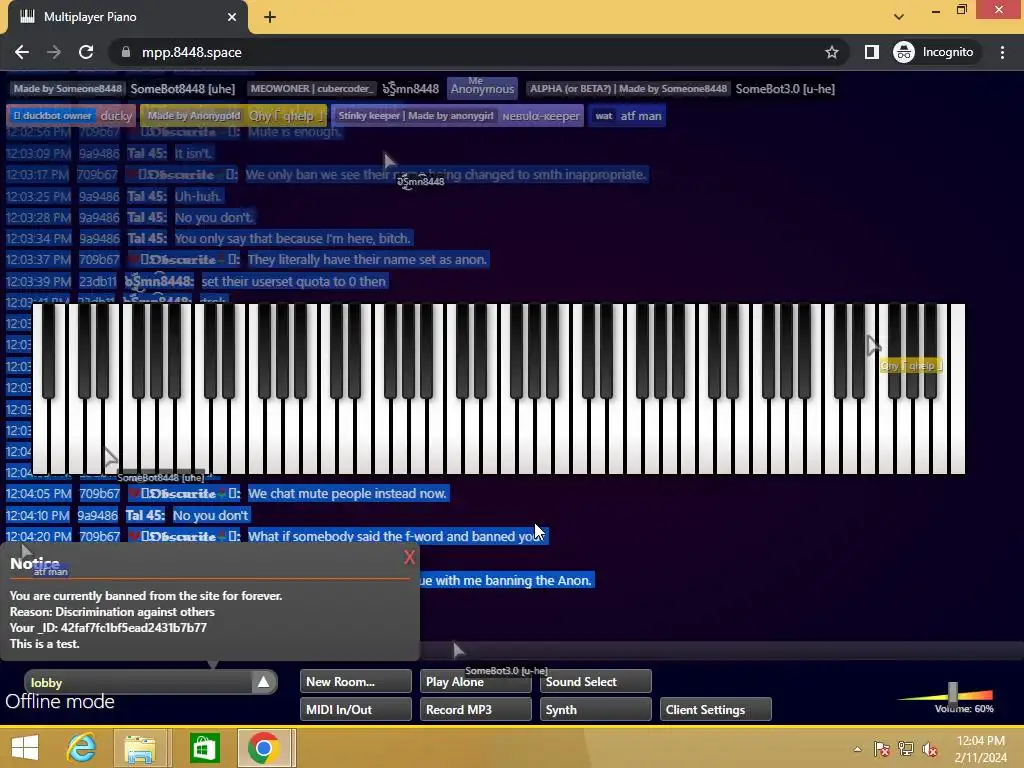
Task: Open the taskbar clock and date
Action: tap(980, 749)
